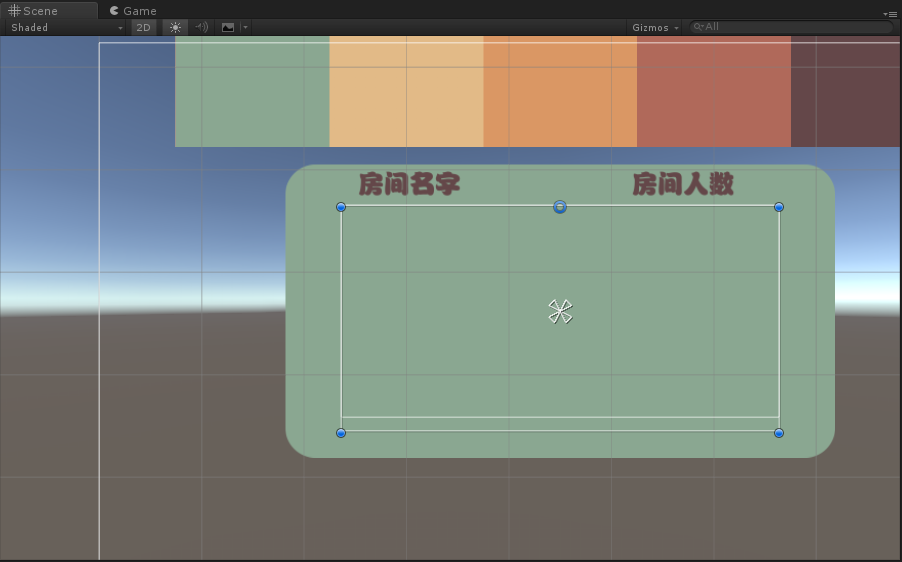
Task: Select the orange color block
Action: coord(560,91)
